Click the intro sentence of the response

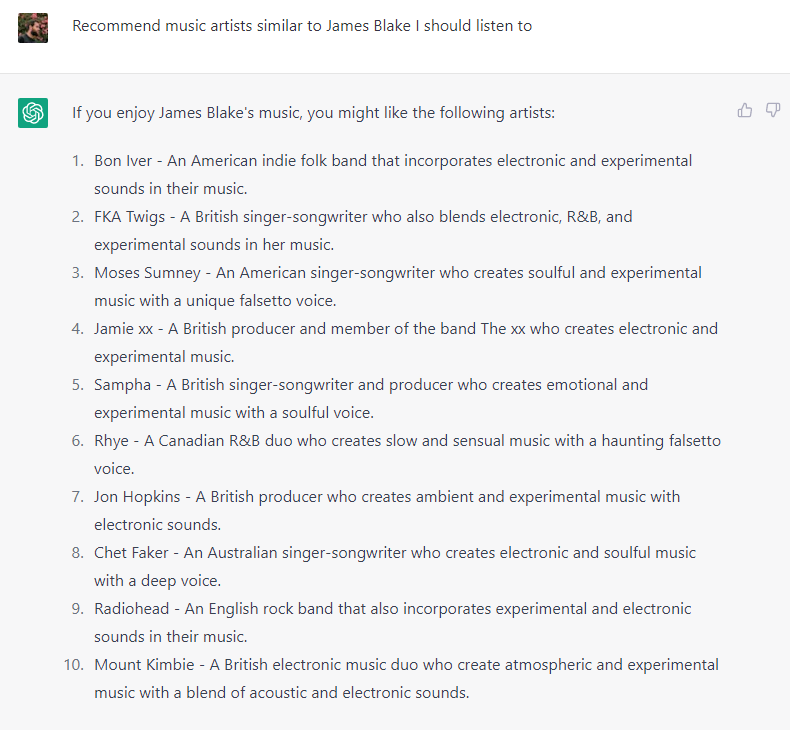[x=313, y=112]
